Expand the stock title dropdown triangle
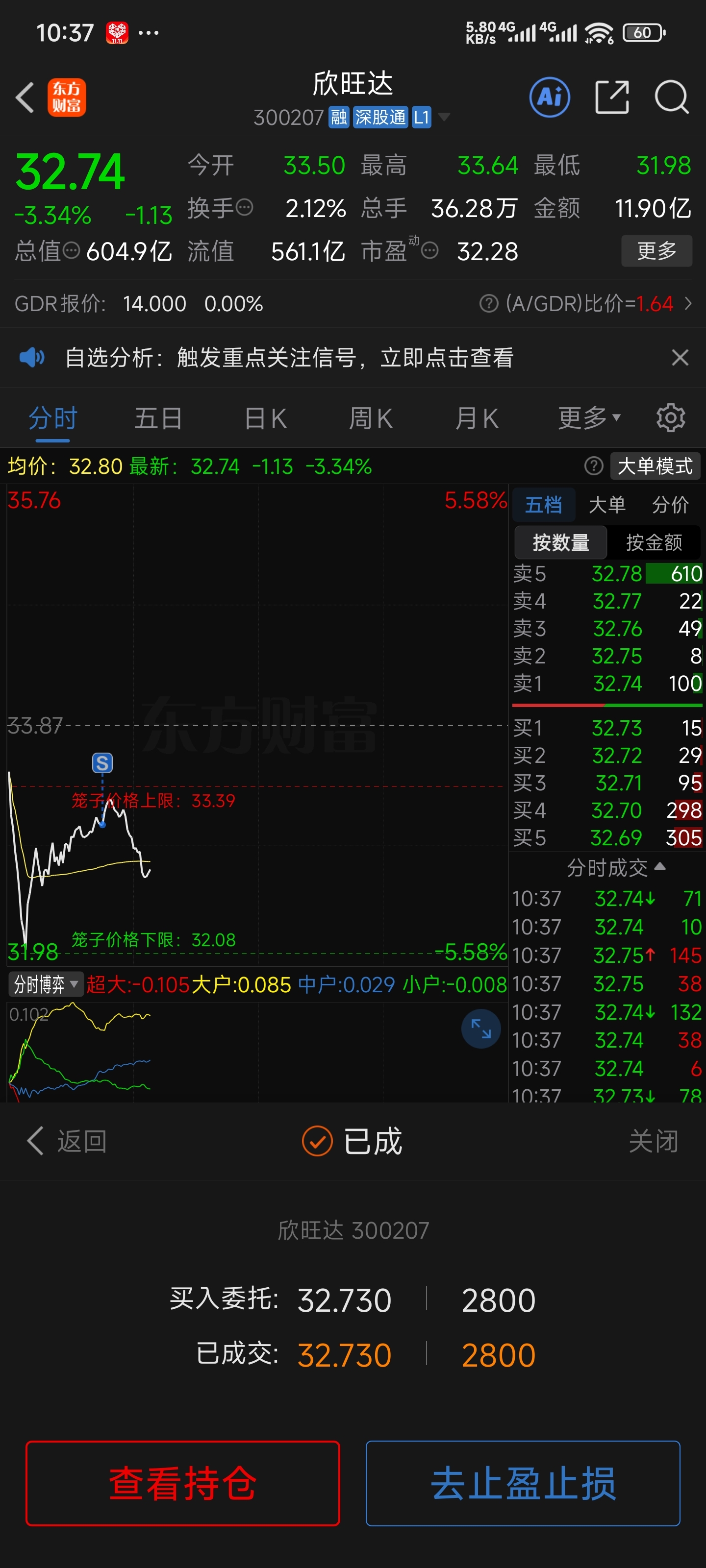Viewport: 706px width, 1568px height. [x=444, y=117]
